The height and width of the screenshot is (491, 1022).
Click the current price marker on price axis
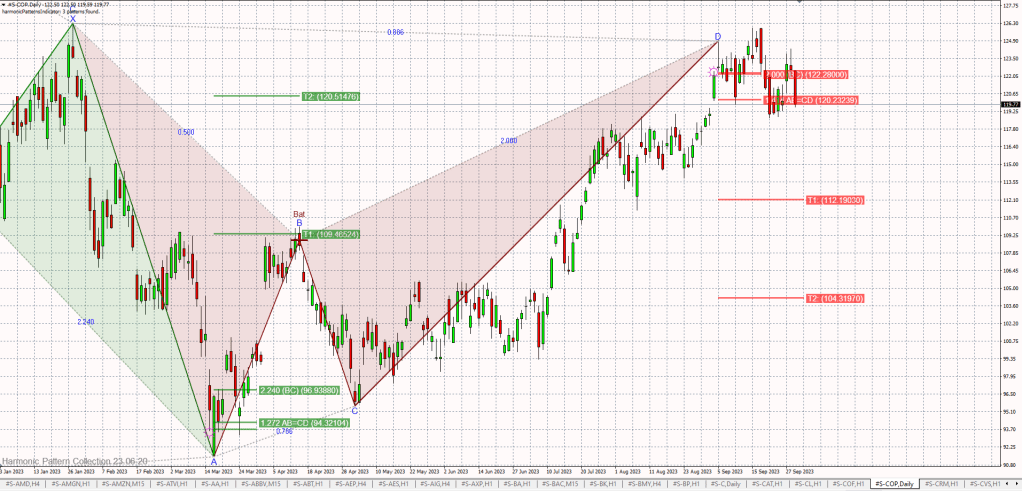(x=1009, y=104)
